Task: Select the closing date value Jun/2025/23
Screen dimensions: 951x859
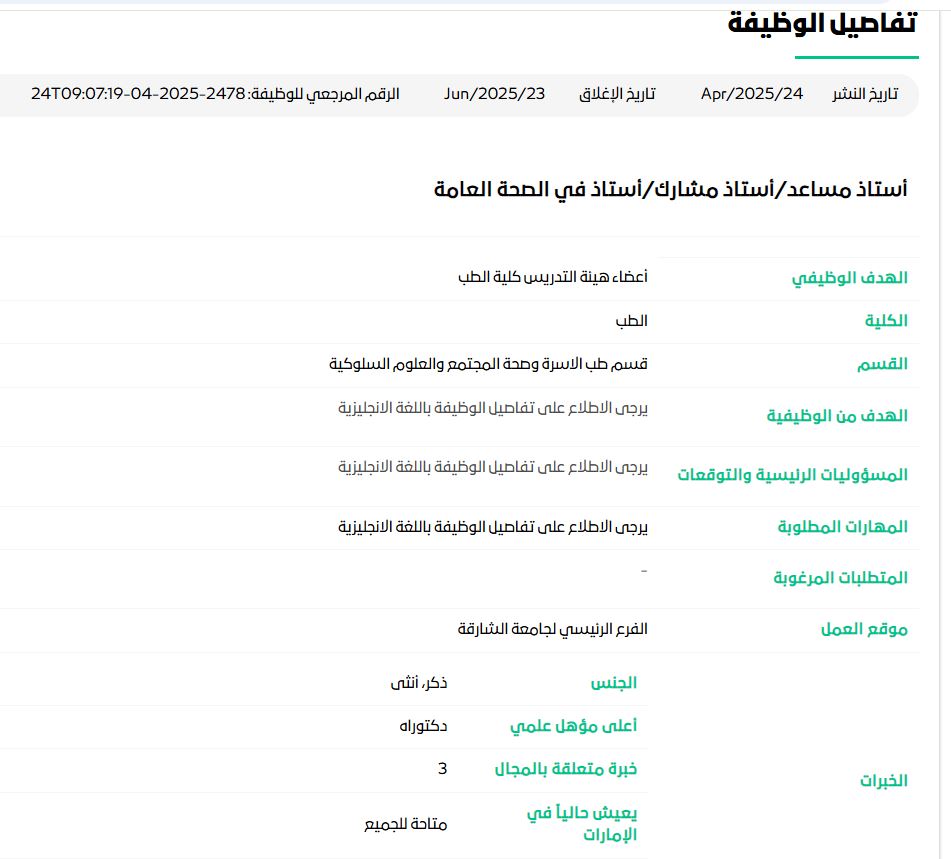Action: (x=495, y=94)
